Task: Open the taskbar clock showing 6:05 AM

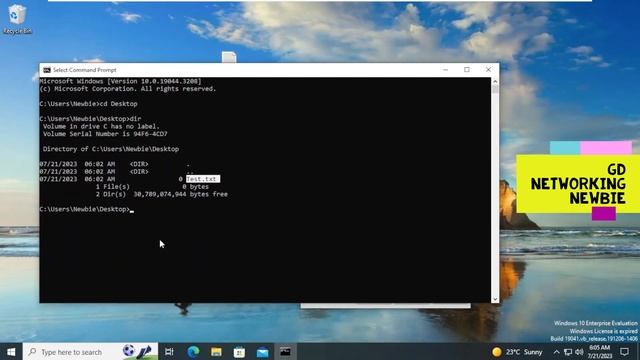Action: tap(600, 351)
